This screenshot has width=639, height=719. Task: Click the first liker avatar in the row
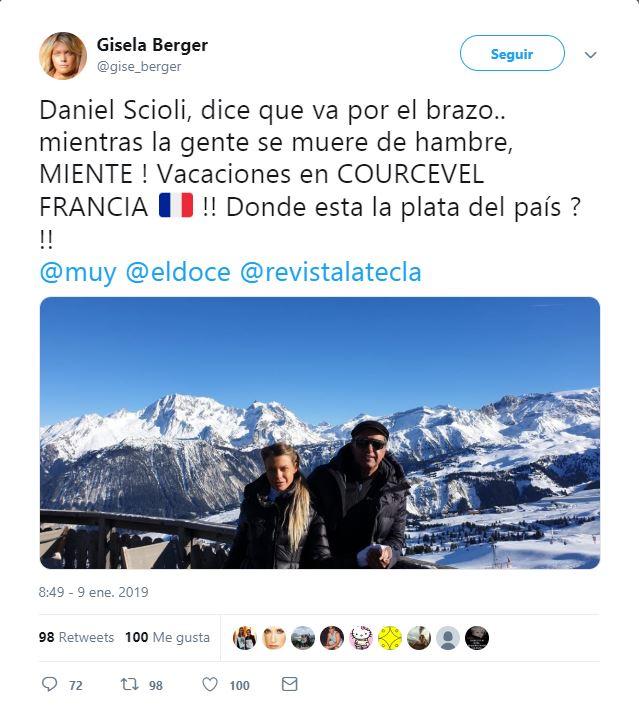245,638
